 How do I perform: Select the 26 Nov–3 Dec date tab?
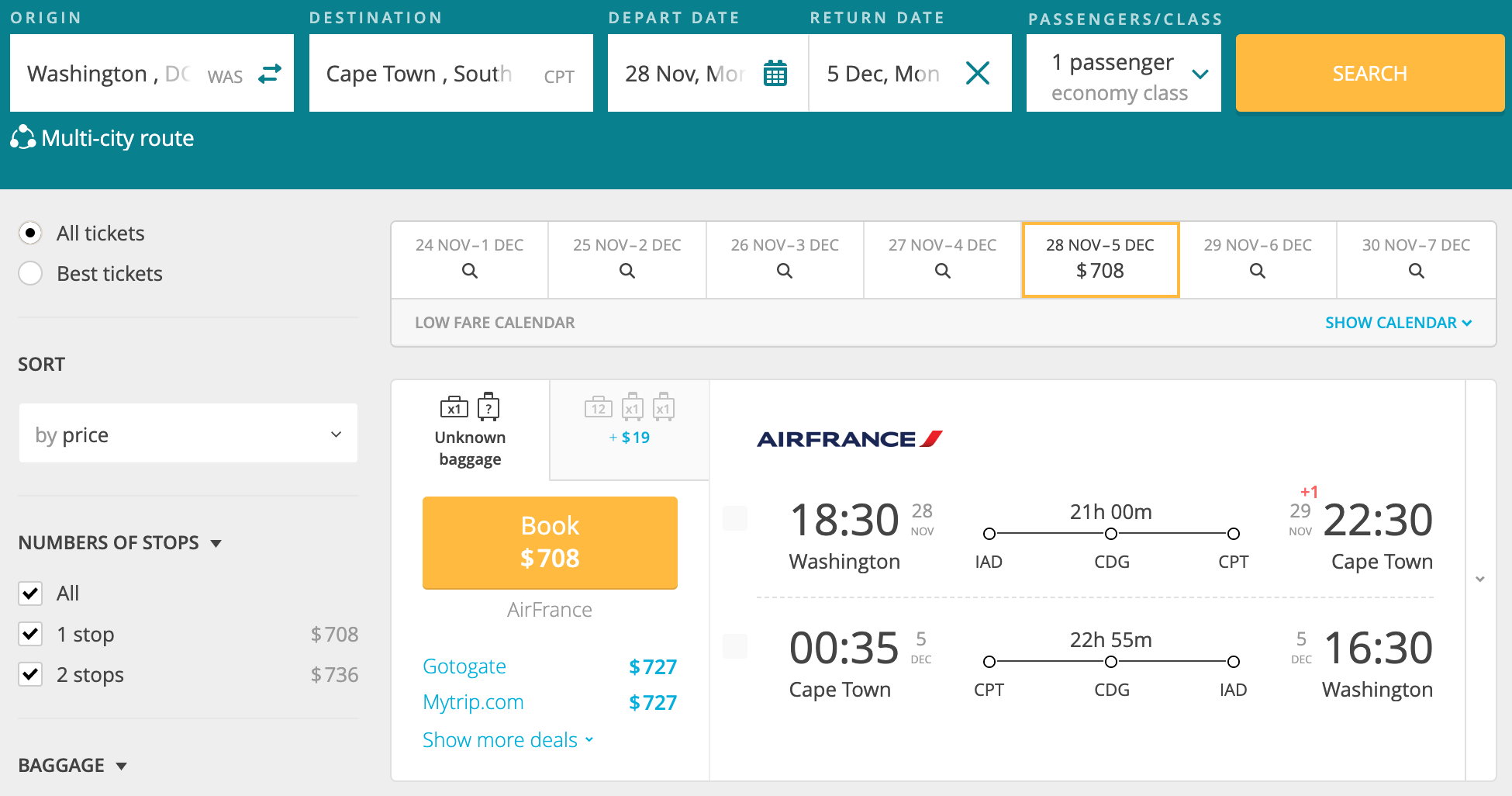pyautogui.click(x=785, y=260)
